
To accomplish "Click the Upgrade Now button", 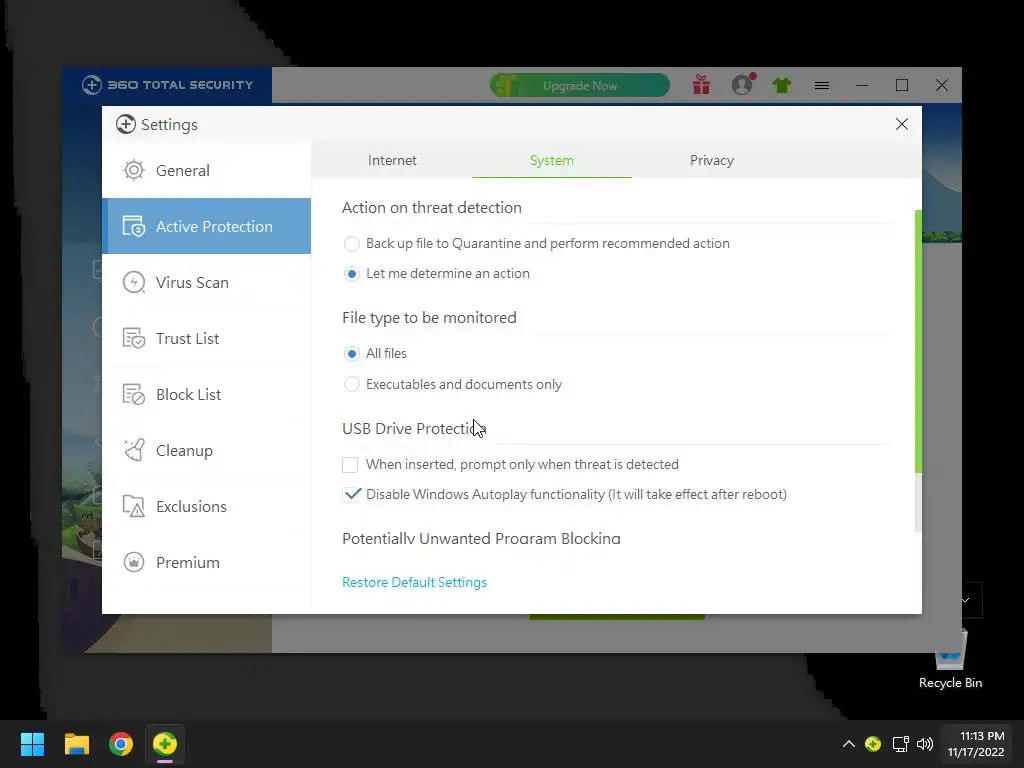I will [x=580, y=86].
